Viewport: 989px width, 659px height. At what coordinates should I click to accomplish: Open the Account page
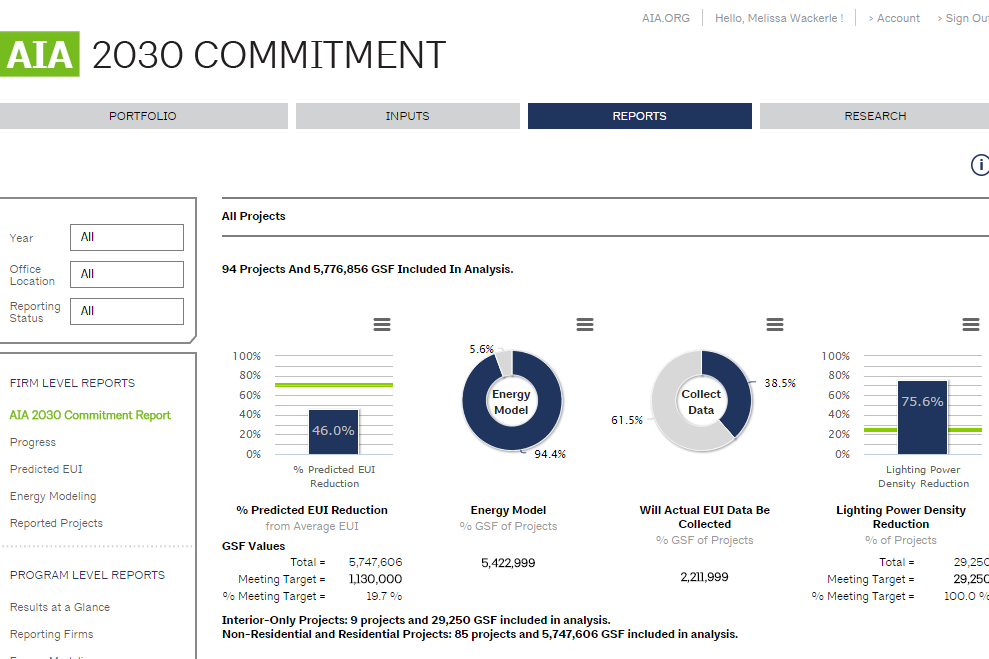pyautogui.click(x=893, y=17)
